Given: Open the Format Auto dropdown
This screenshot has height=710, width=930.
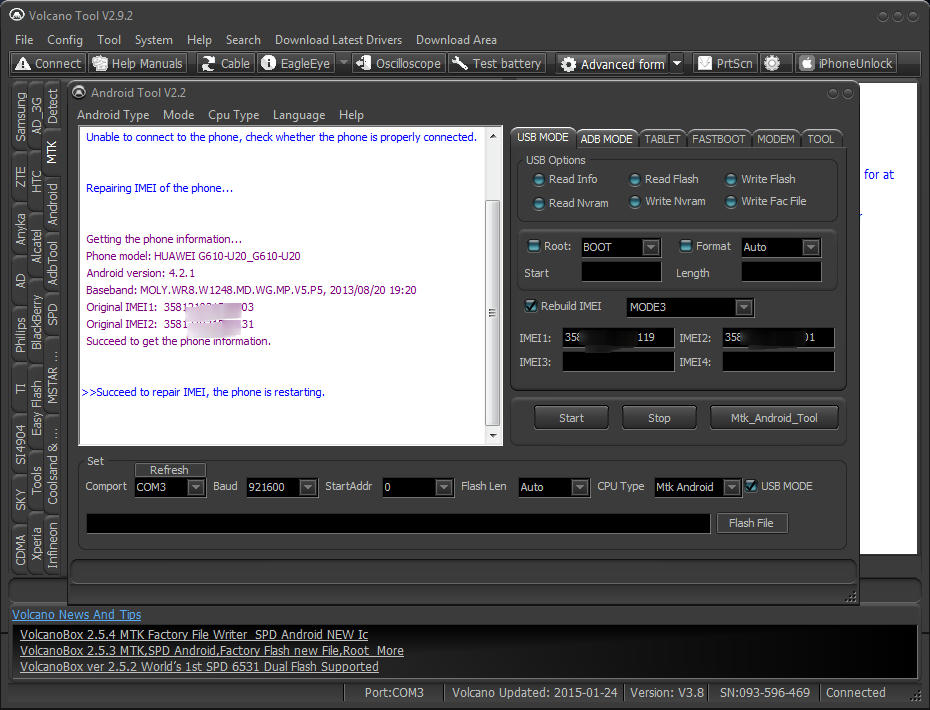Looking at the screenshot, I should pyautogui.click(x=811, y=247).
